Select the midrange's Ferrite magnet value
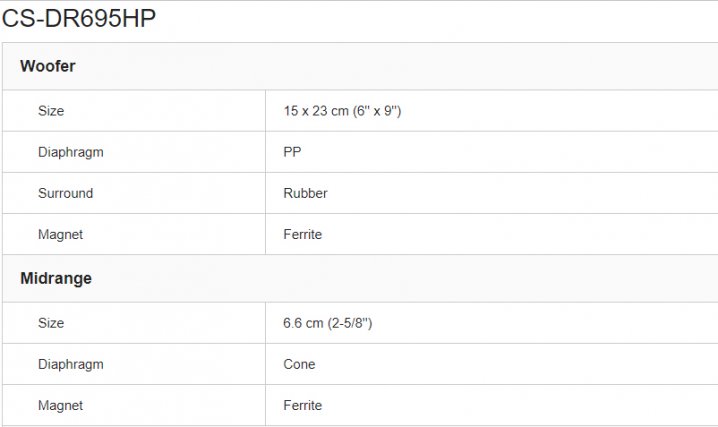 click(x=302, y=405)
